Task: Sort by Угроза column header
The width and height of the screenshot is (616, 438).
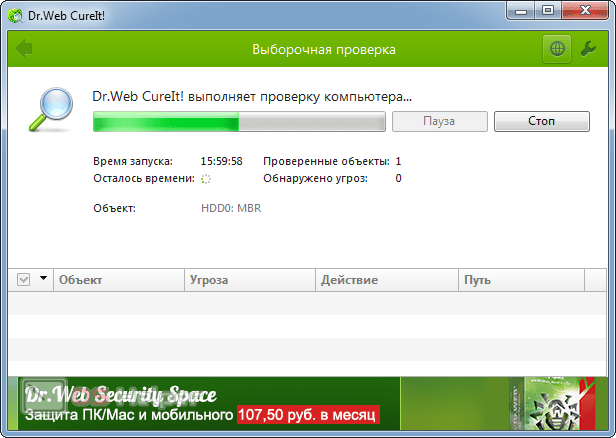Action: pos(250,280)
